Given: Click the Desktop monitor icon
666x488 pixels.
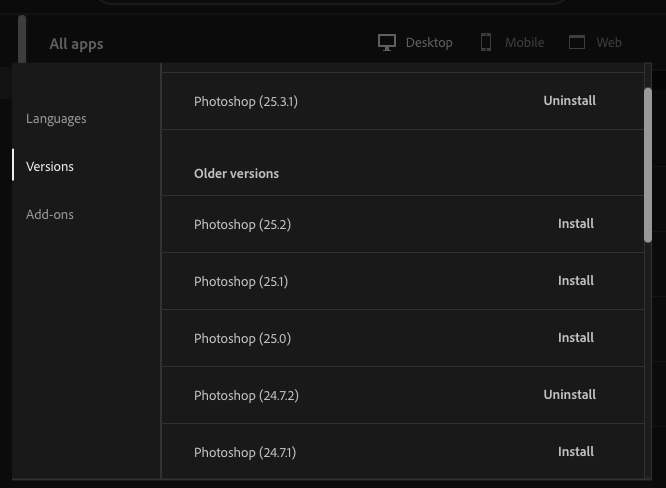Looking at the screenshot, I should click(x=387, y=43).
